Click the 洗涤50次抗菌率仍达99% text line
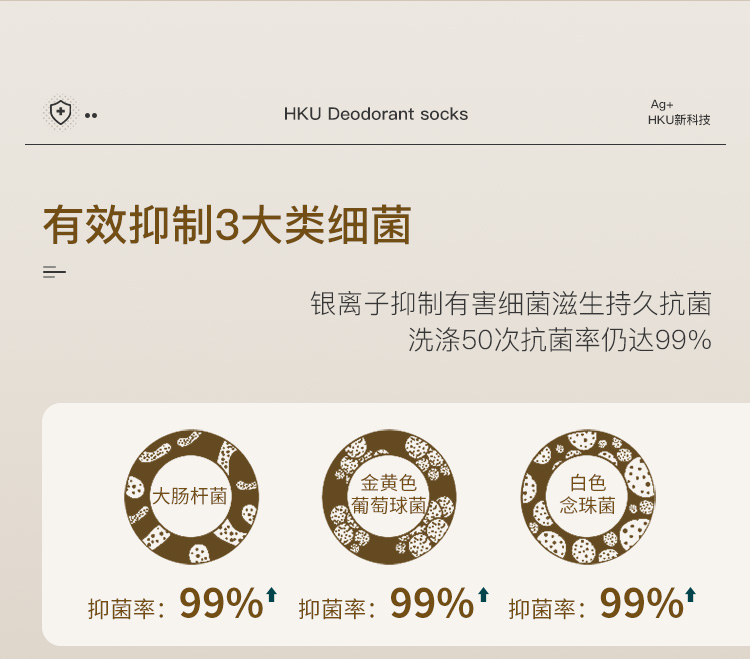This screenshot has width=750, height=659. pyautogui.click(x=559, y=340)
